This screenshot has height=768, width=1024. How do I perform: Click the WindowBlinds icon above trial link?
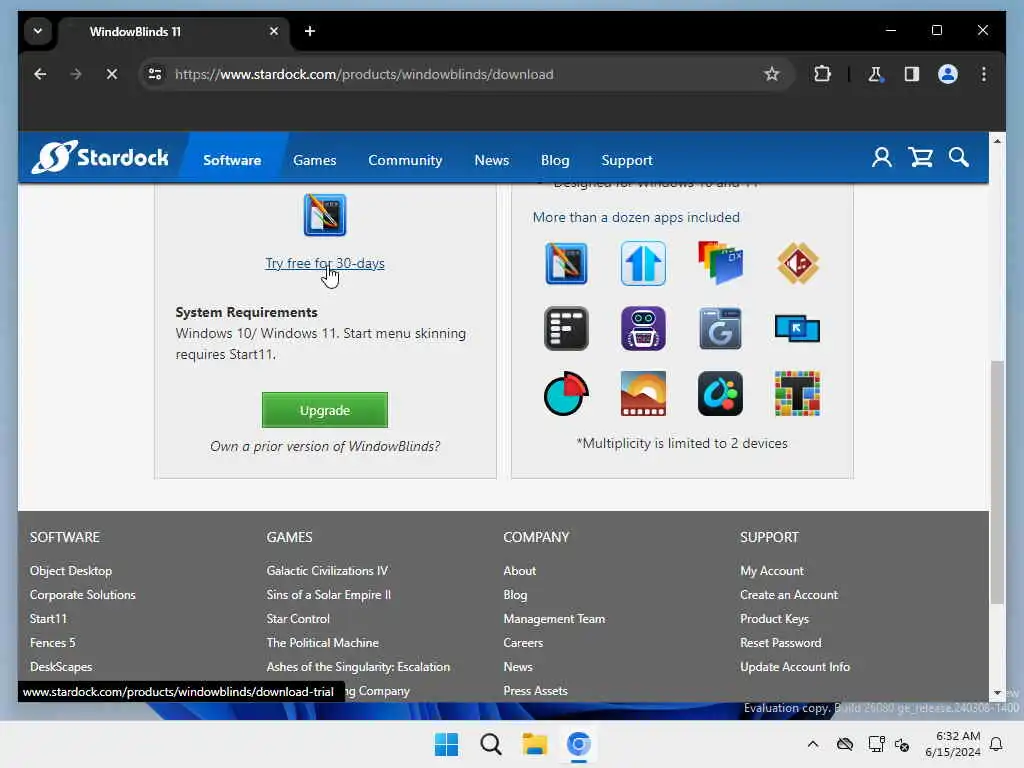point(325,215)
